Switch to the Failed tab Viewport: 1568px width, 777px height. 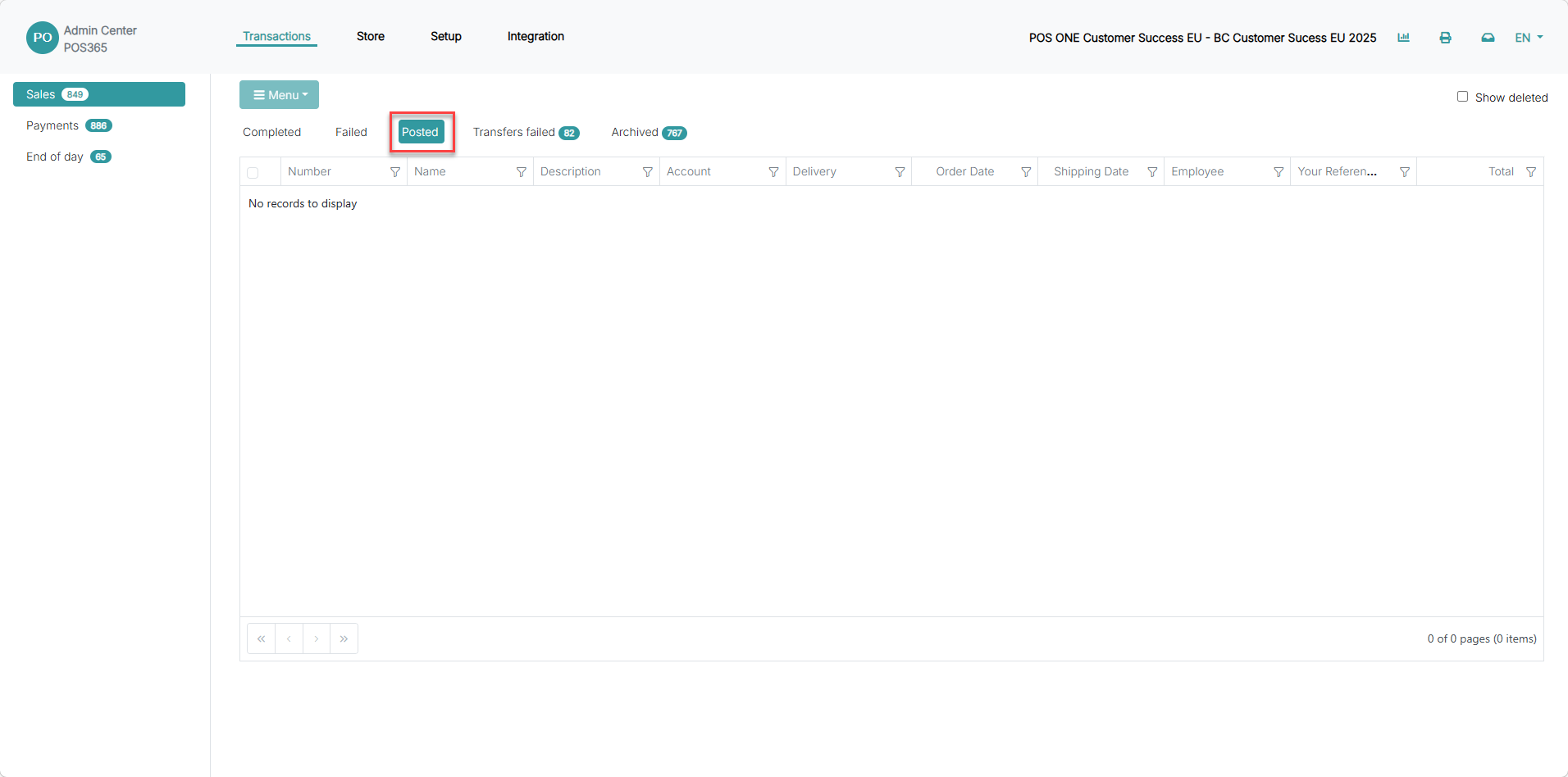[351, 132]
